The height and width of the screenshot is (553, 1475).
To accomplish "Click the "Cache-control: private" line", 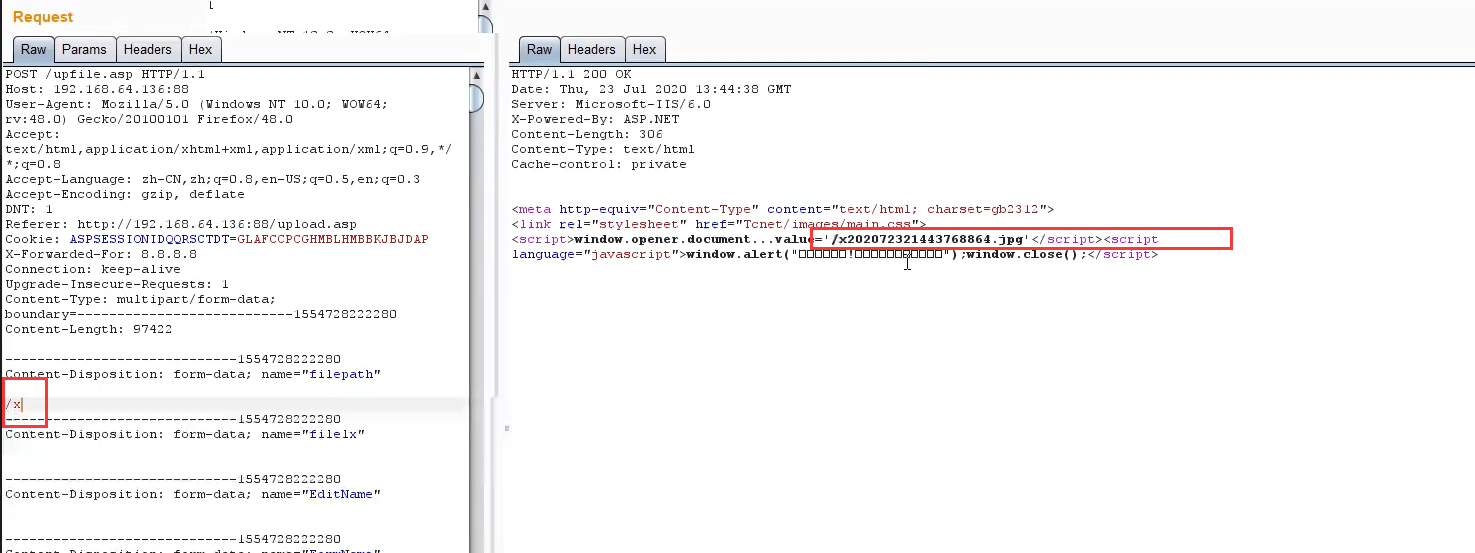I will [x=599, y=164].
